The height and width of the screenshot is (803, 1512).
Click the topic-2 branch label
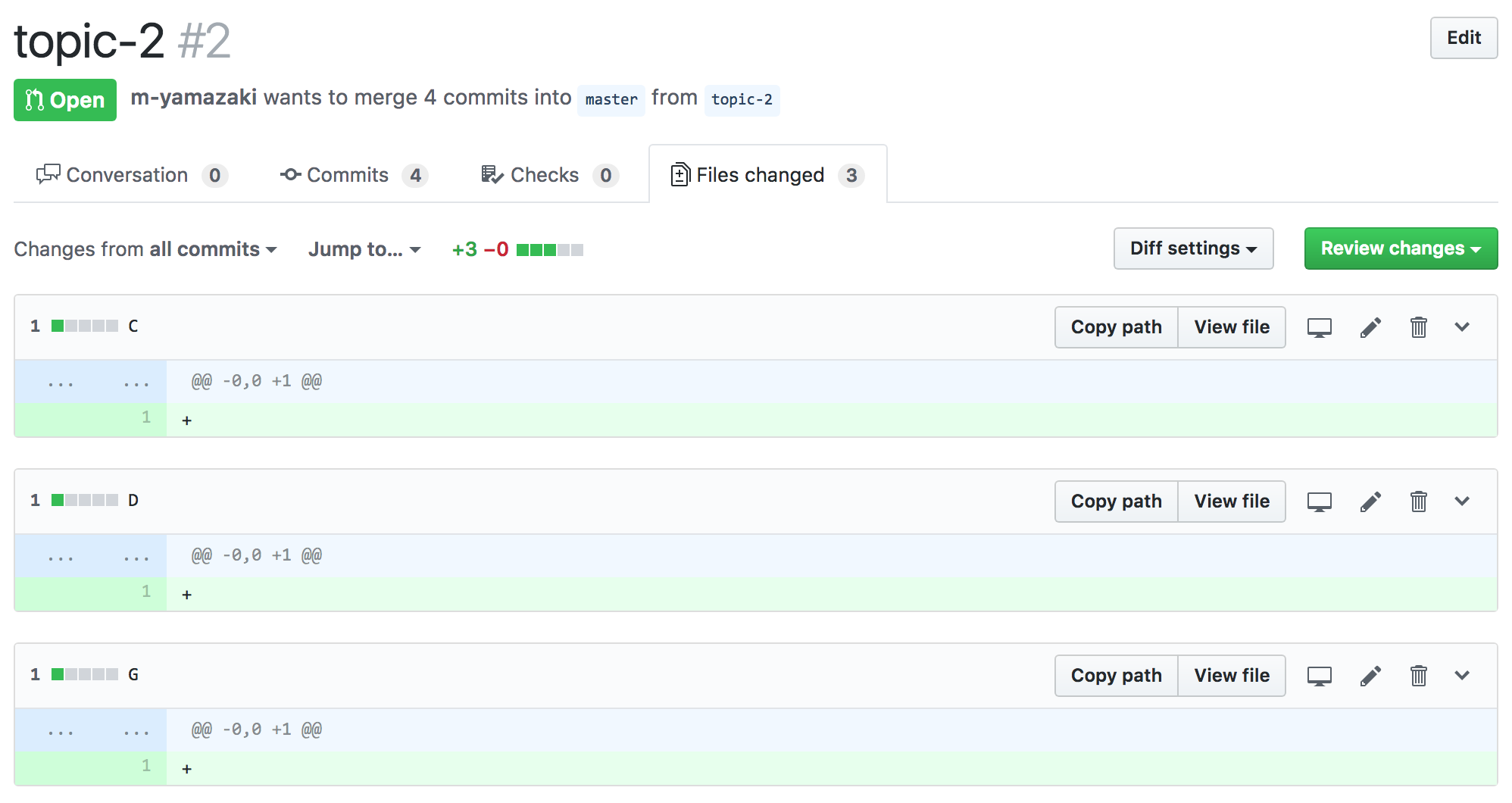tap(742, 100)
